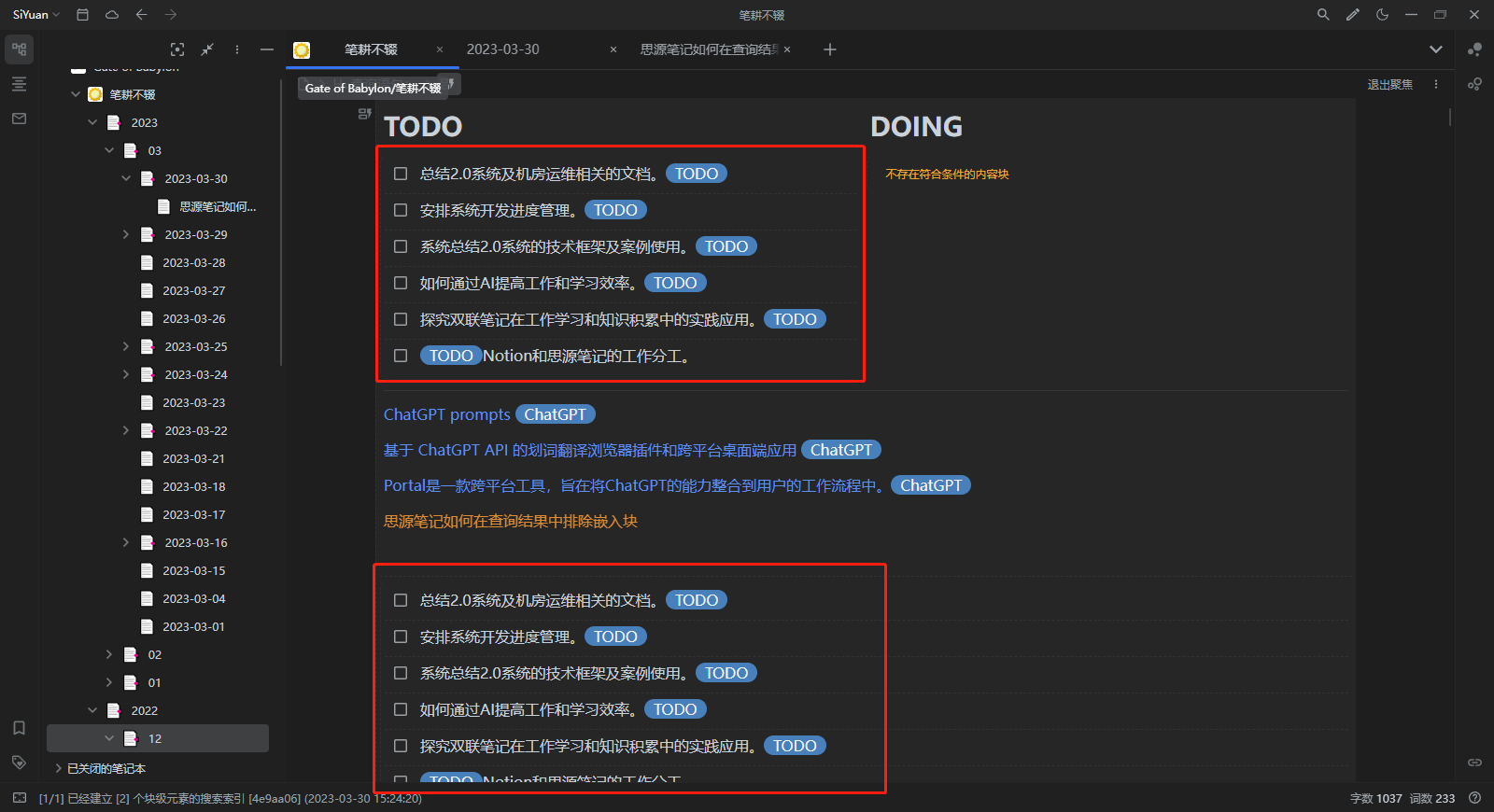This screenshot has height=812, width=1494.
Task: Open the tags dock panel
Action: coord(19,763)
